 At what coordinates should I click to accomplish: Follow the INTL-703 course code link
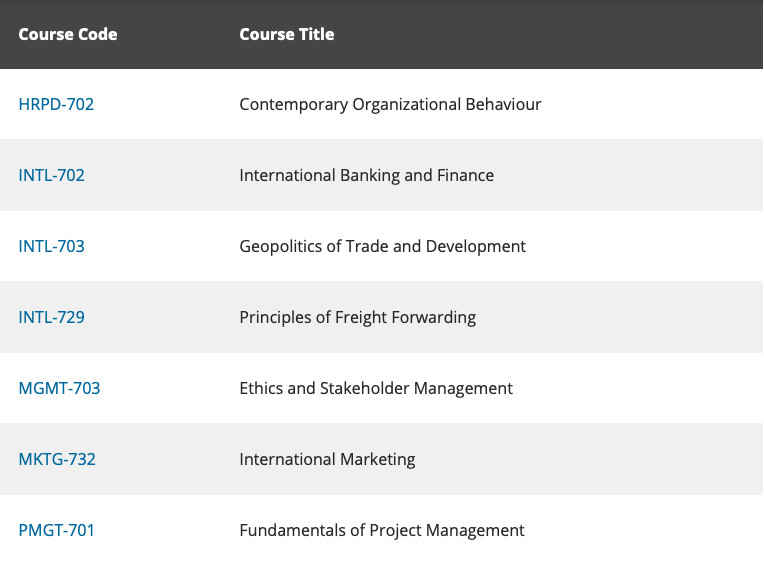[51, 246]
